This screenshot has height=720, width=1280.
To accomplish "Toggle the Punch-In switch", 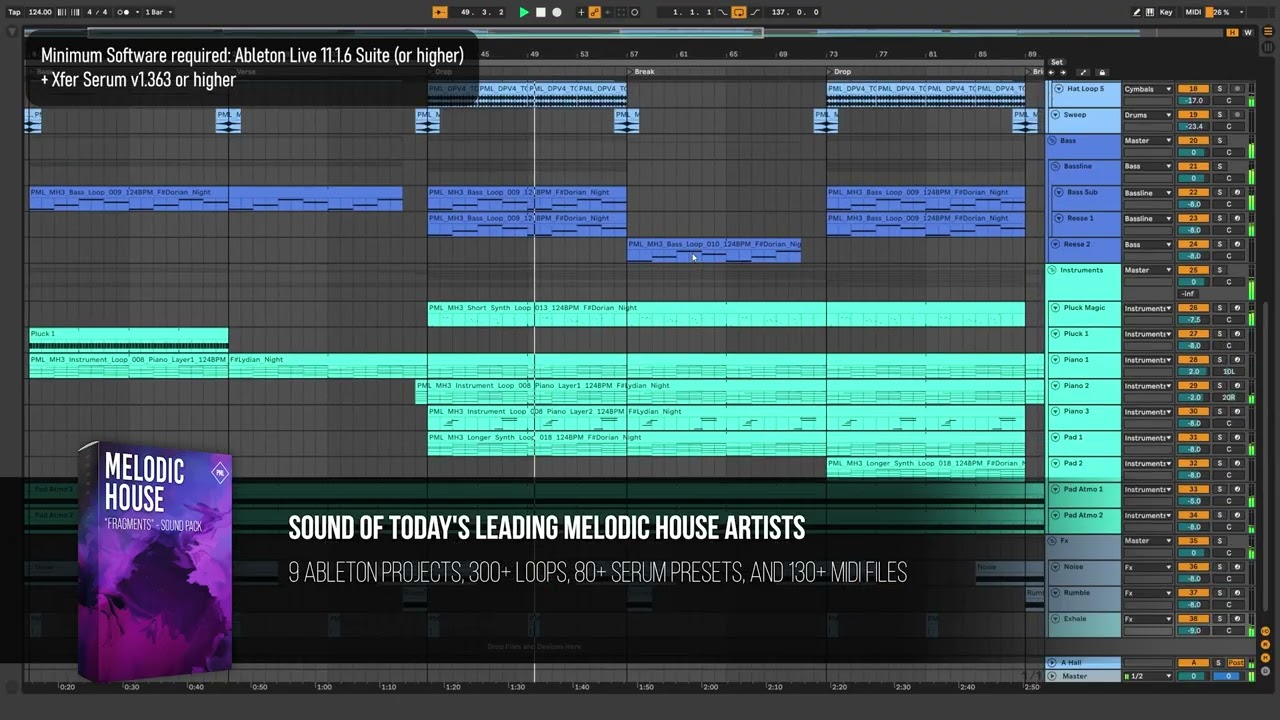I will pyautogui.click(x=722, y=12).
